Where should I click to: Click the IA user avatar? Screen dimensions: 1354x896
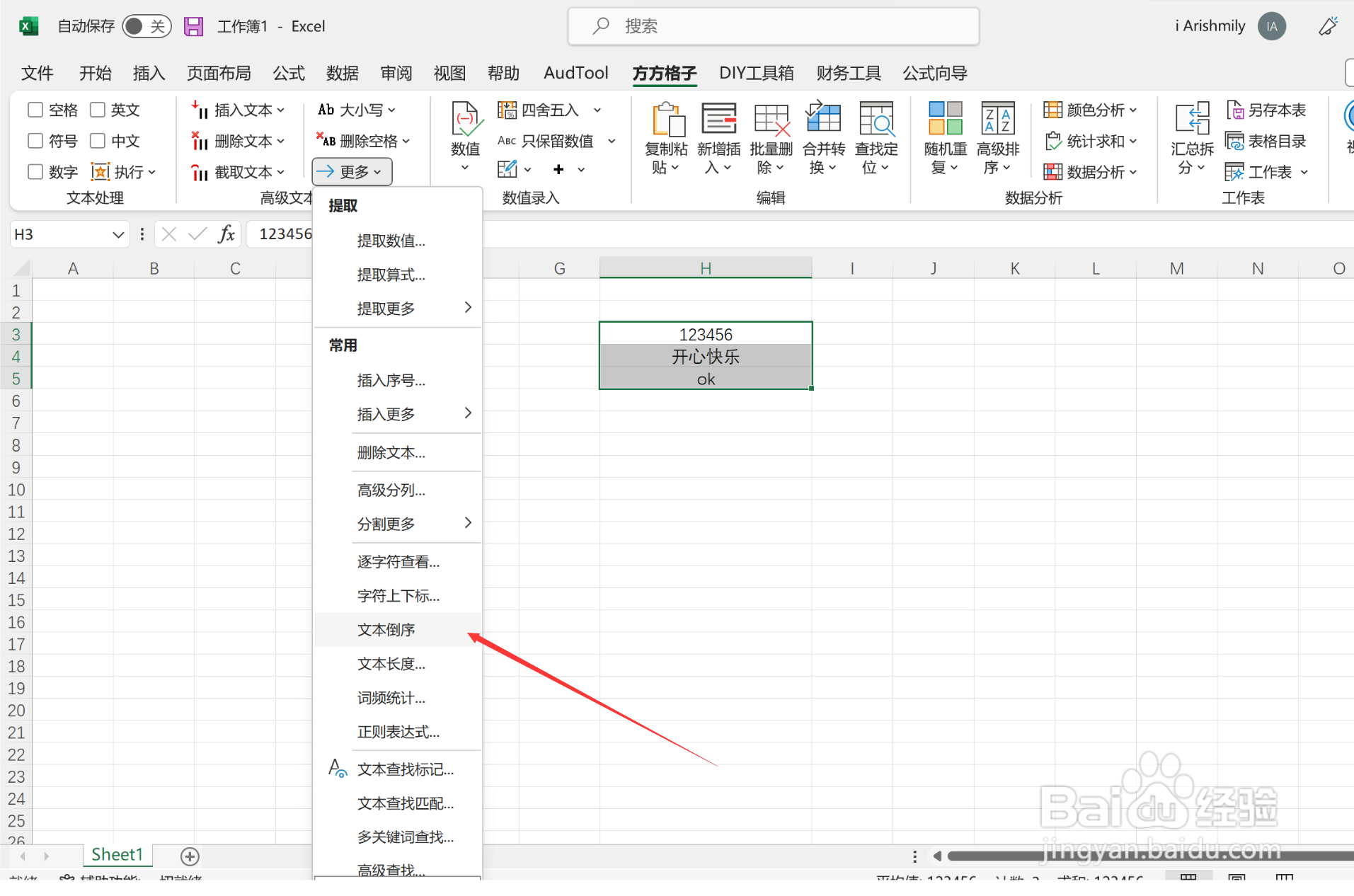(x=1272, y=27)
